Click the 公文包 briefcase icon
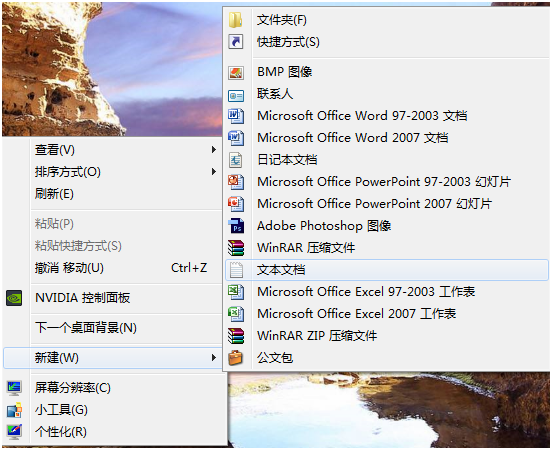 [x=236, y=358]
